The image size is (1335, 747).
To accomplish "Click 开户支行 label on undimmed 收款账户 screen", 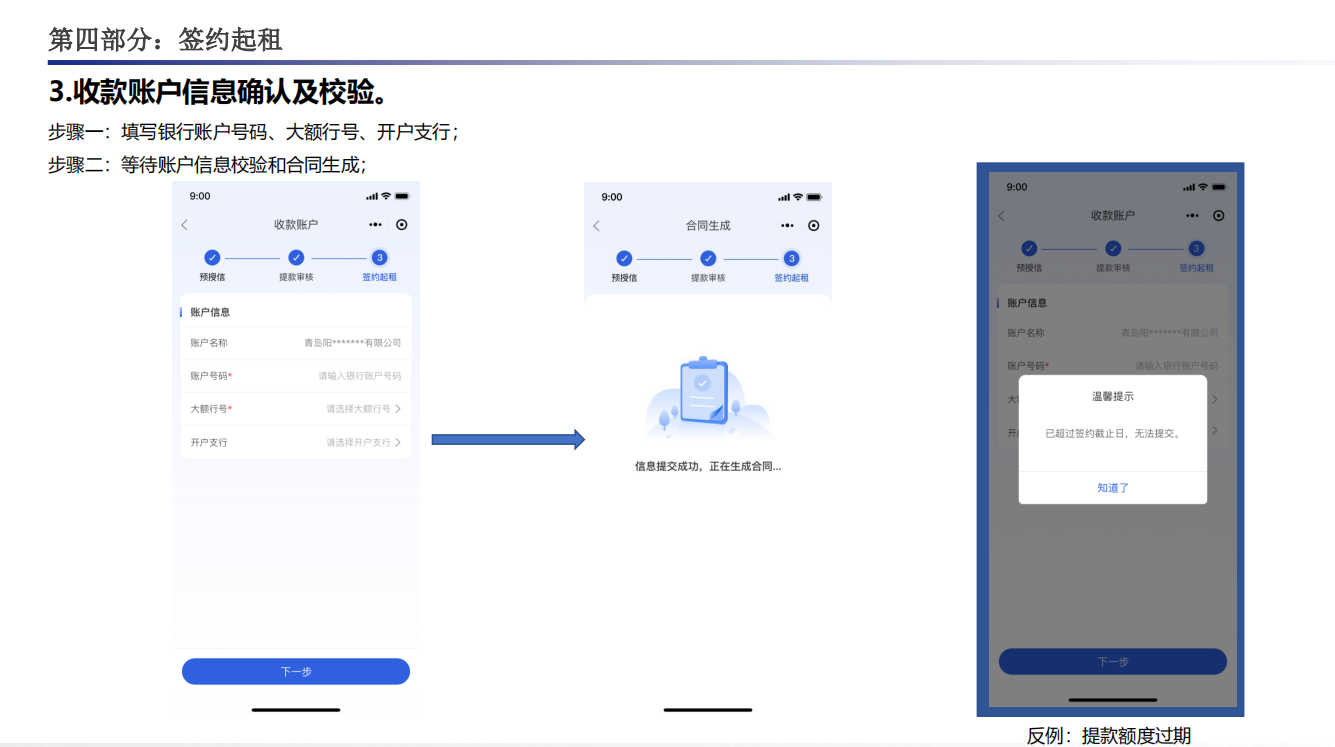I will coord(209,442).
